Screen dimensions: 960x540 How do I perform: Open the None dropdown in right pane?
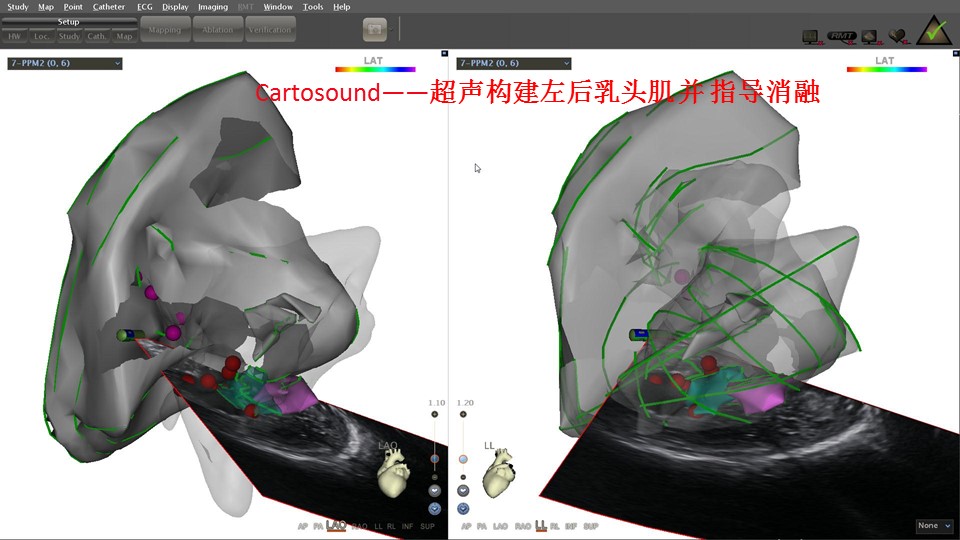pyautogui.click(x=934, y=526)
